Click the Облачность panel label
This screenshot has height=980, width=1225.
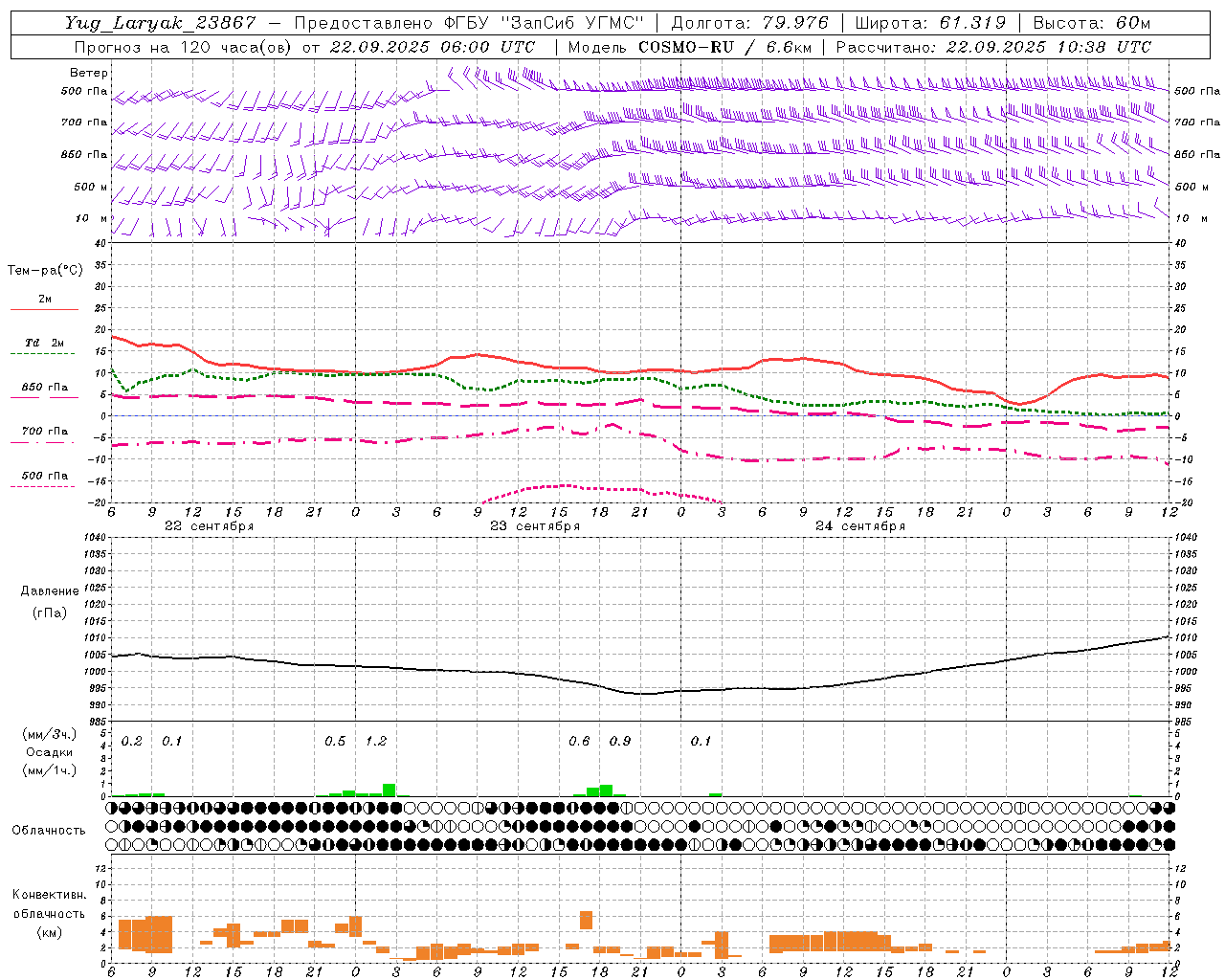click(x=49, y=831)
